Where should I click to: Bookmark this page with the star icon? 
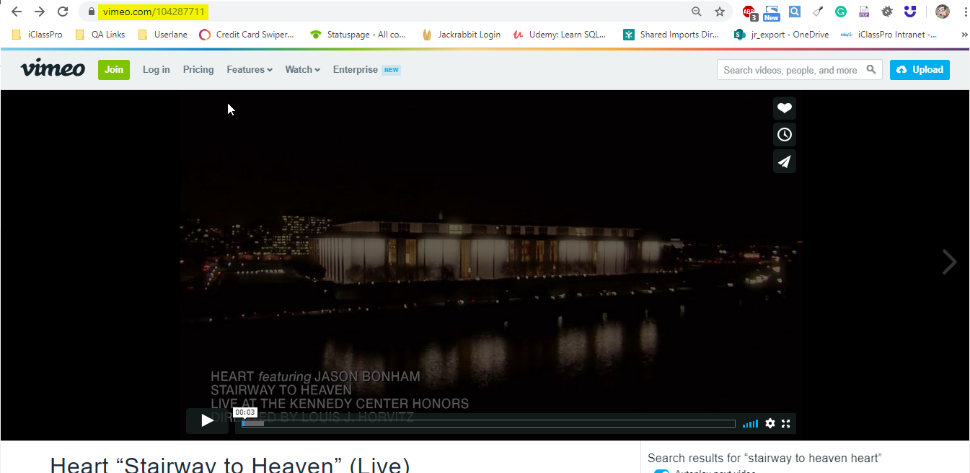click(x=719, y=11)
